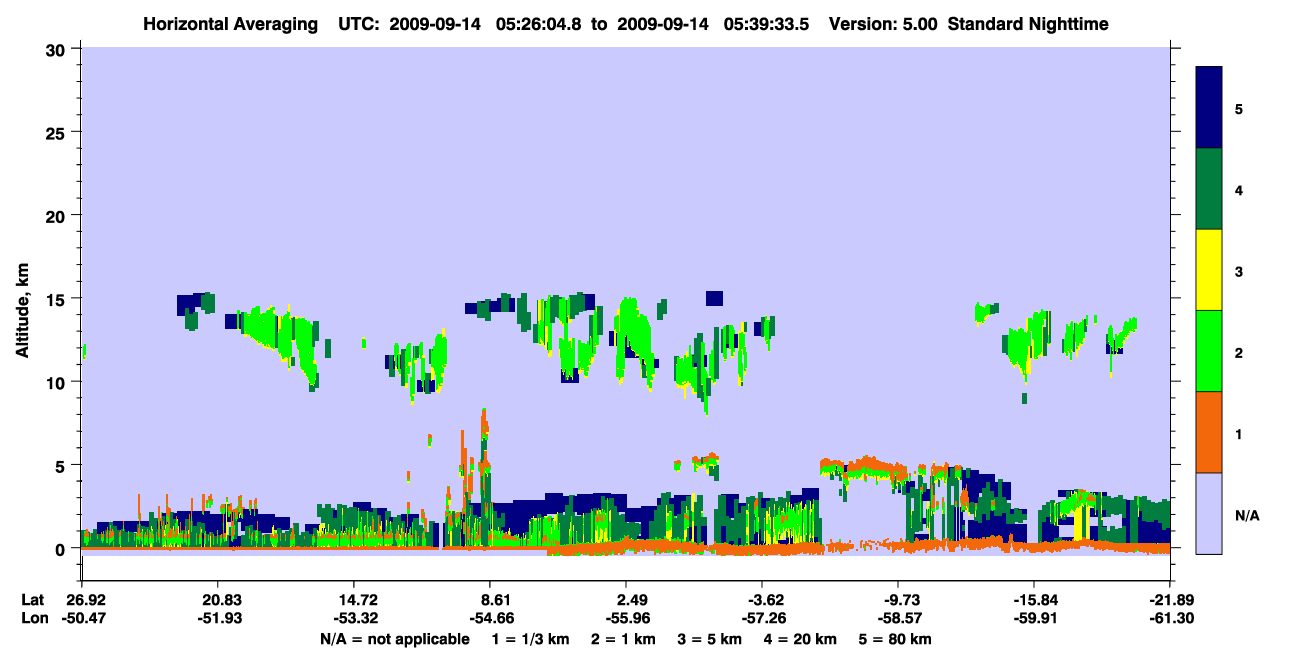Click the orange color bar segment labeled 1
This screenshot has height=667, width=1300.
1209,432
